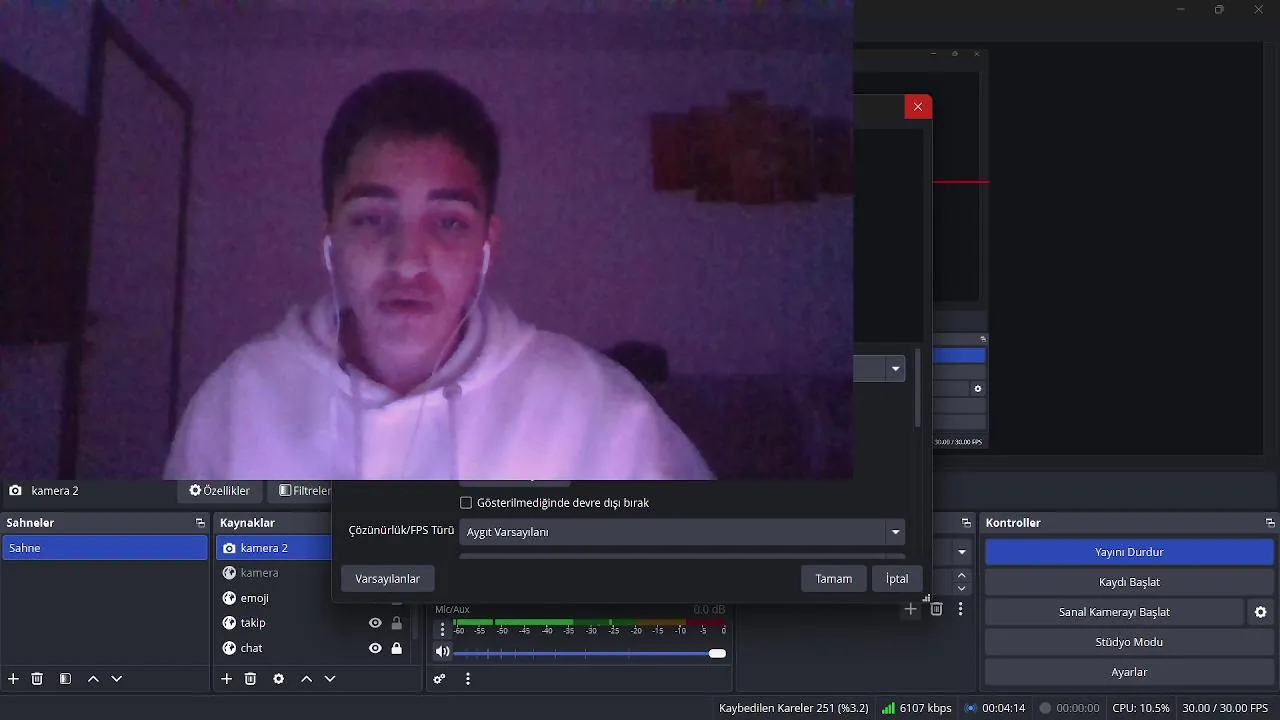Open the partially hidden dropdown in the properties dialog
Image resolution: width=1280 pixels, height=720 pixels.
(x=878, y=368)
